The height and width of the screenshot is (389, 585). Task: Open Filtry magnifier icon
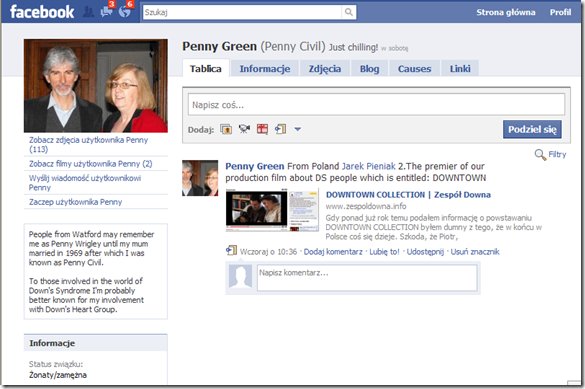coord(540,154)
